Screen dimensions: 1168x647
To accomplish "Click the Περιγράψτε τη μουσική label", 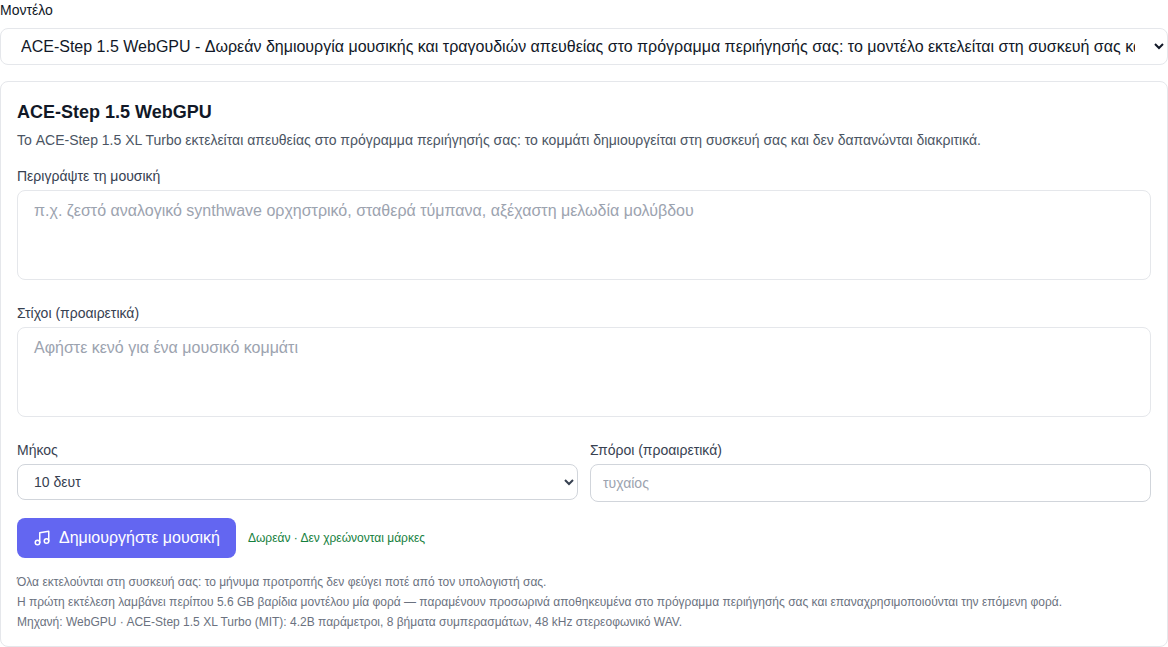I will pos(89,176).
